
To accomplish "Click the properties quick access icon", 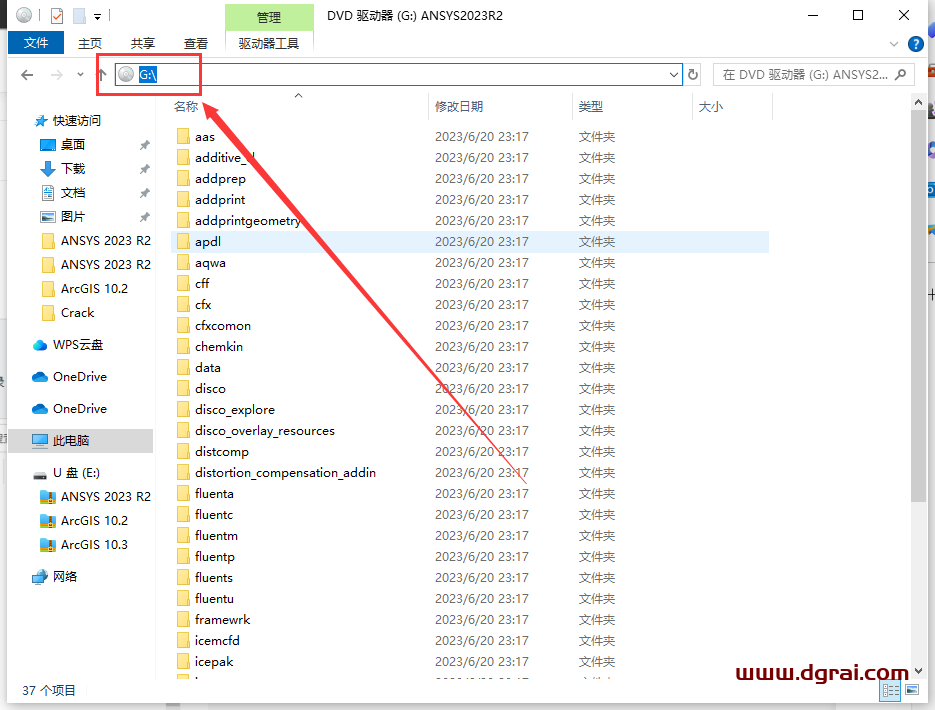I will pyautogui.click(x=57, y=15).
